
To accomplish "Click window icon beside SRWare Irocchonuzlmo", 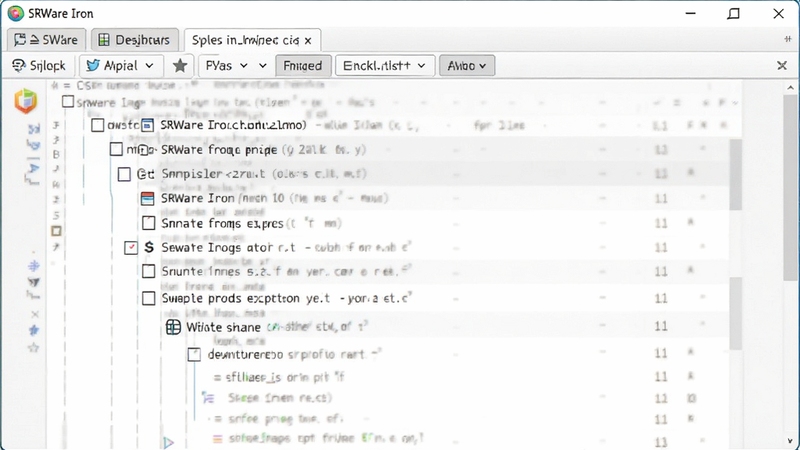I will [x=147, y=126].
